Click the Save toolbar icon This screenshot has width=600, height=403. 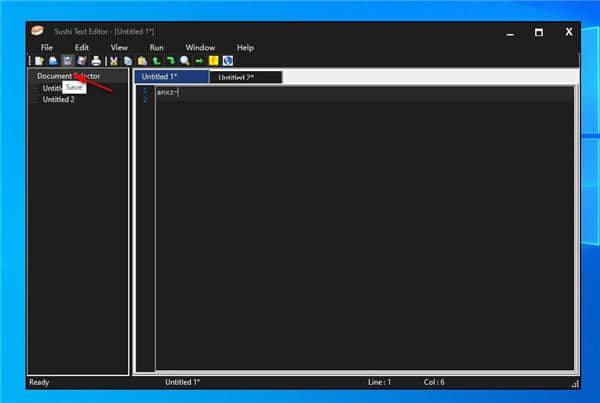67,61
